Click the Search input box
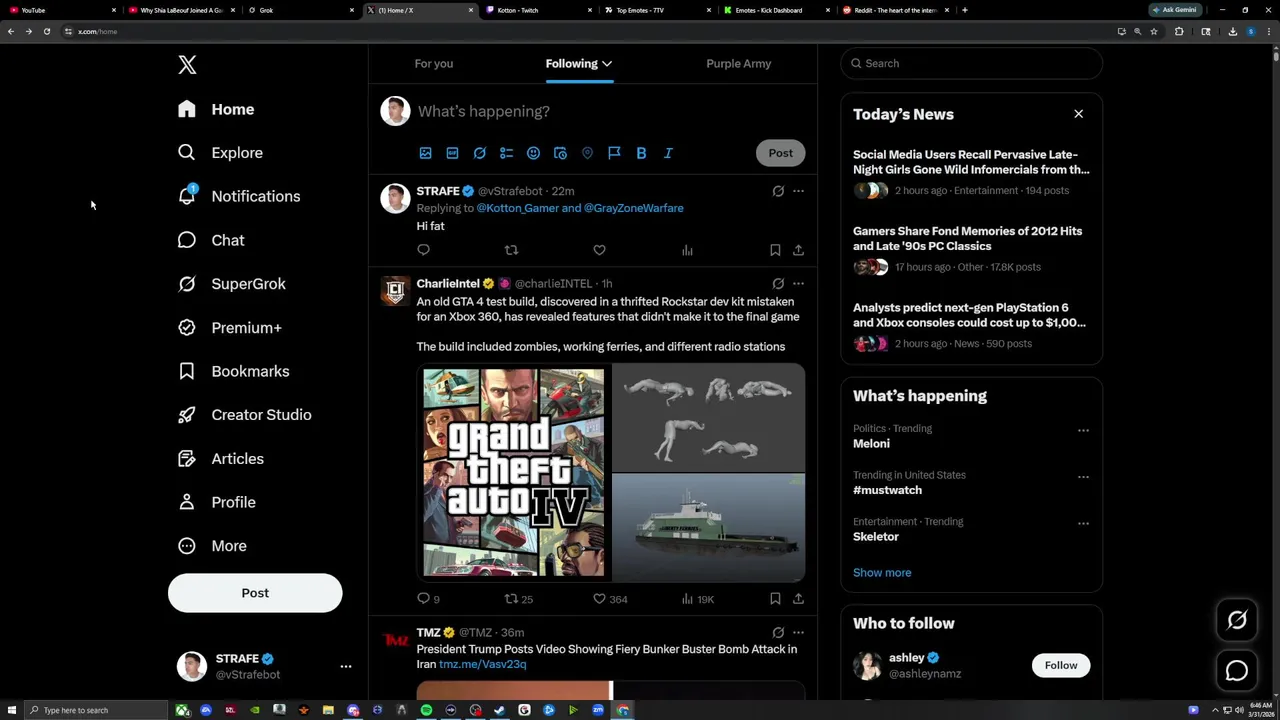Image resolution: width=1280 pixels, height=720 pixels. pyautogui.click(x=971, y=63)
